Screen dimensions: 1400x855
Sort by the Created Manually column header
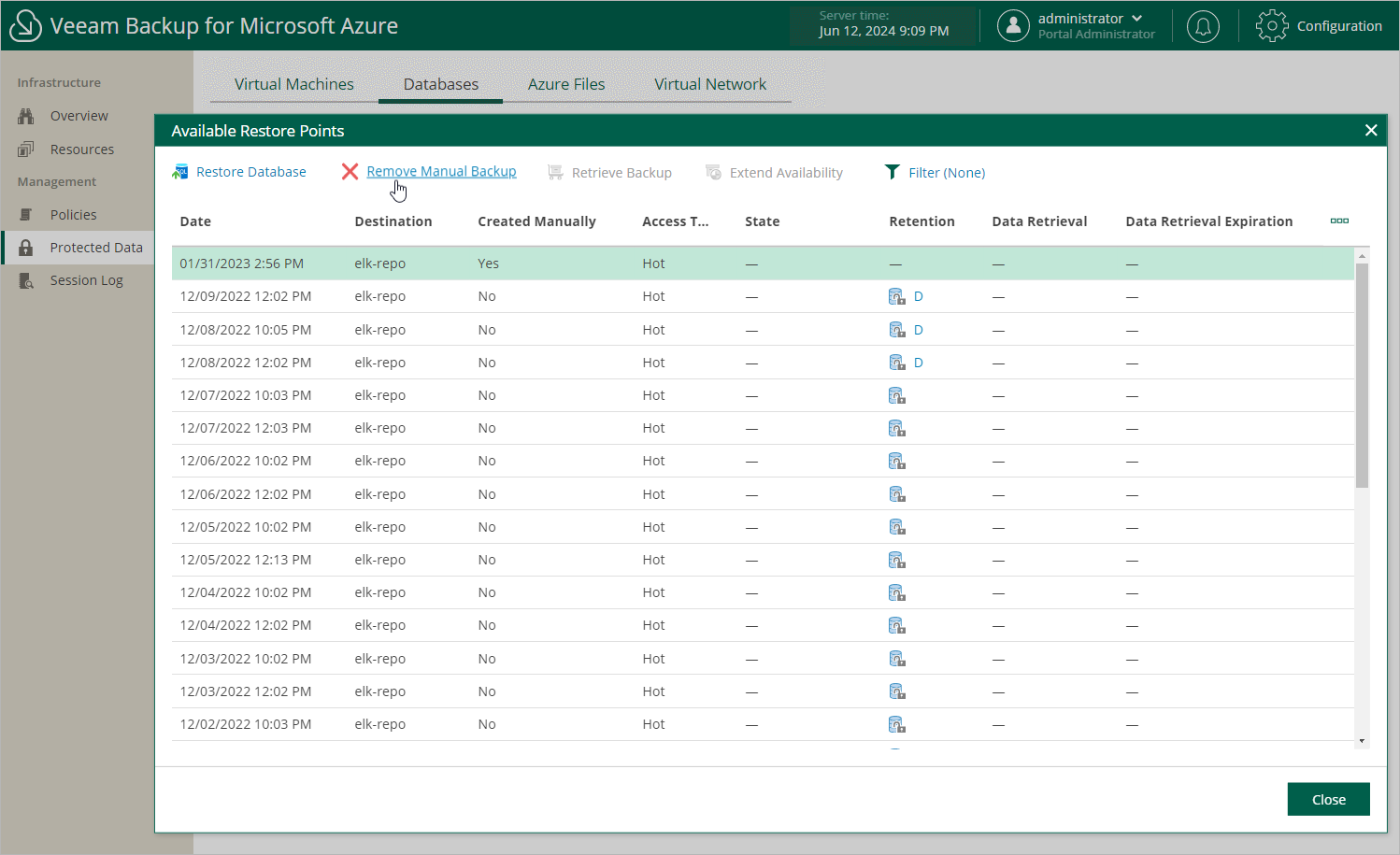(x=536, y=221)
